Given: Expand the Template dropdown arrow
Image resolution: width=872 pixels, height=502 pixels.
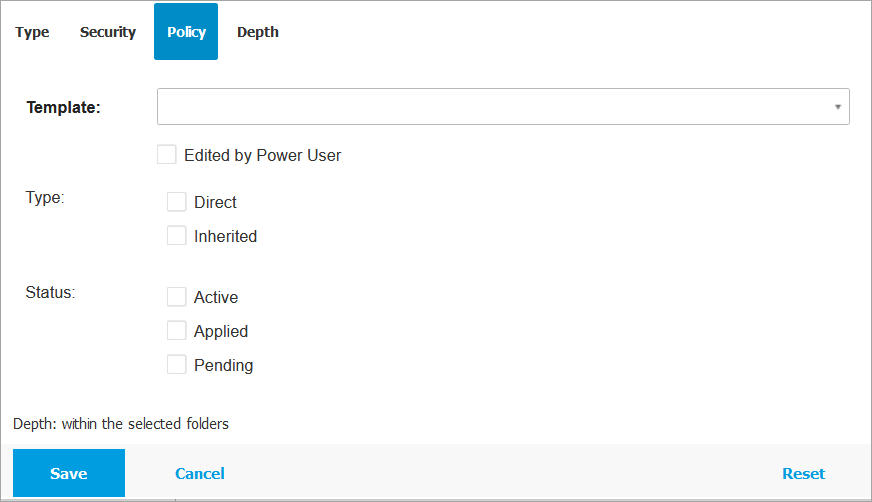Looking at the screenshot, I should 837,107.
